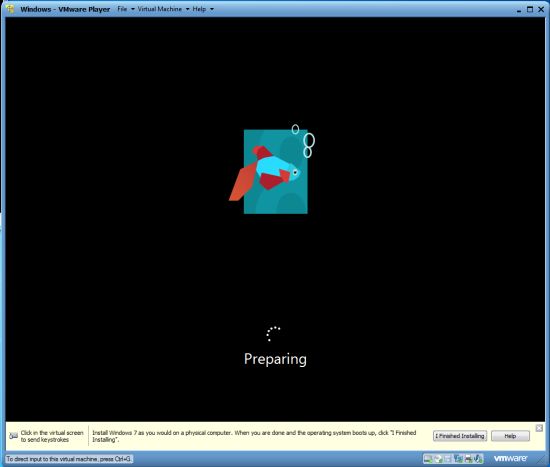550x467 pixels.
Task: Click "To direct input to this virtual machine" status text
Action: 69,459
